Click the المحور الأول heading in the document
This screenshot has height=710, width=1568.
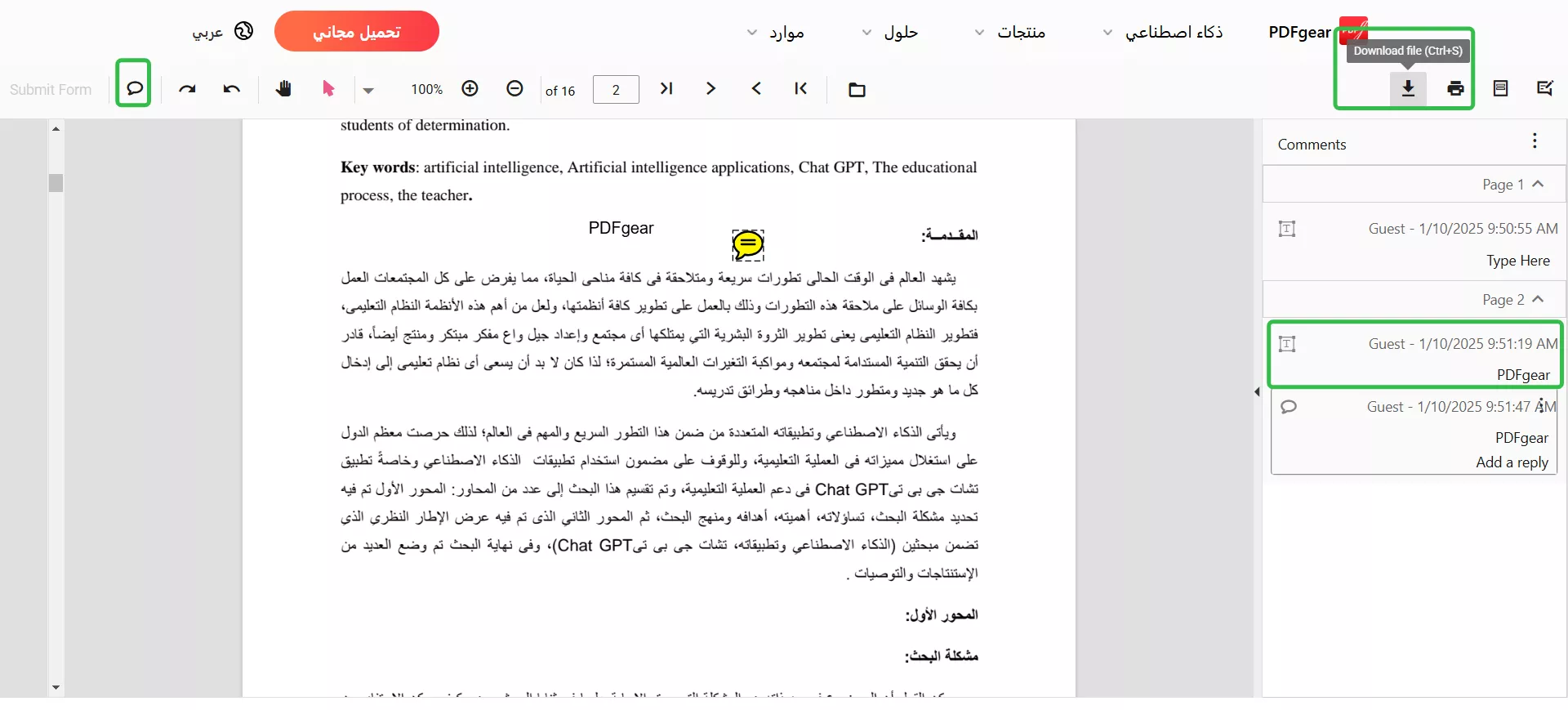pos(942,614)
